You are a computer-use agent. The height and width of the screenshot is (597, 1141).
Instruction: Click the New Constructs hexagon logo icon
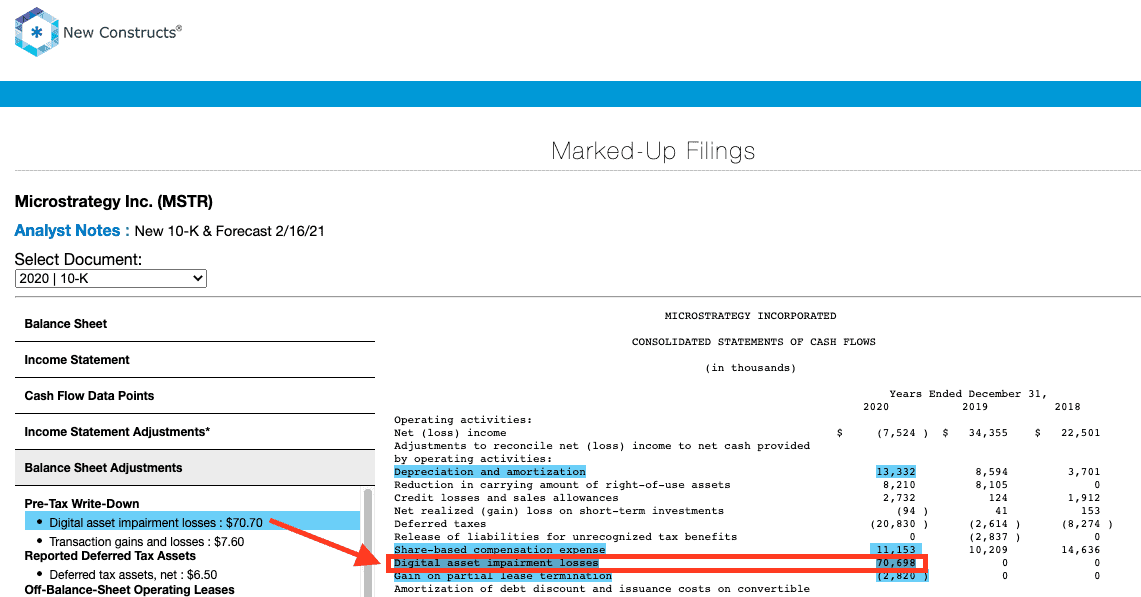coord(36,32)
